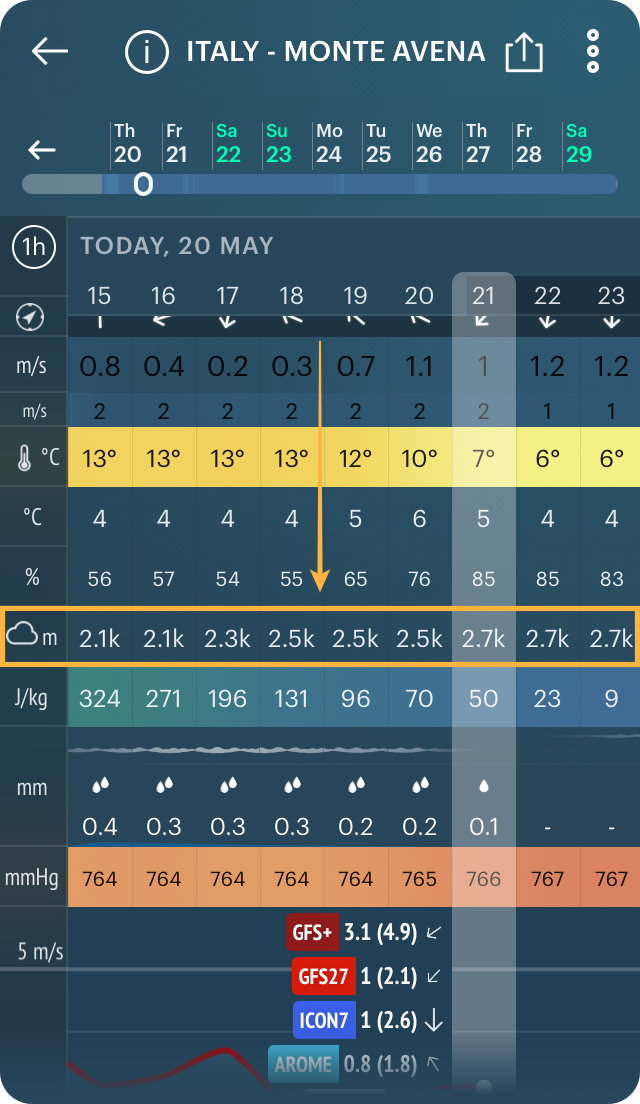Click the mmHg pressure row label

(30, 877)
